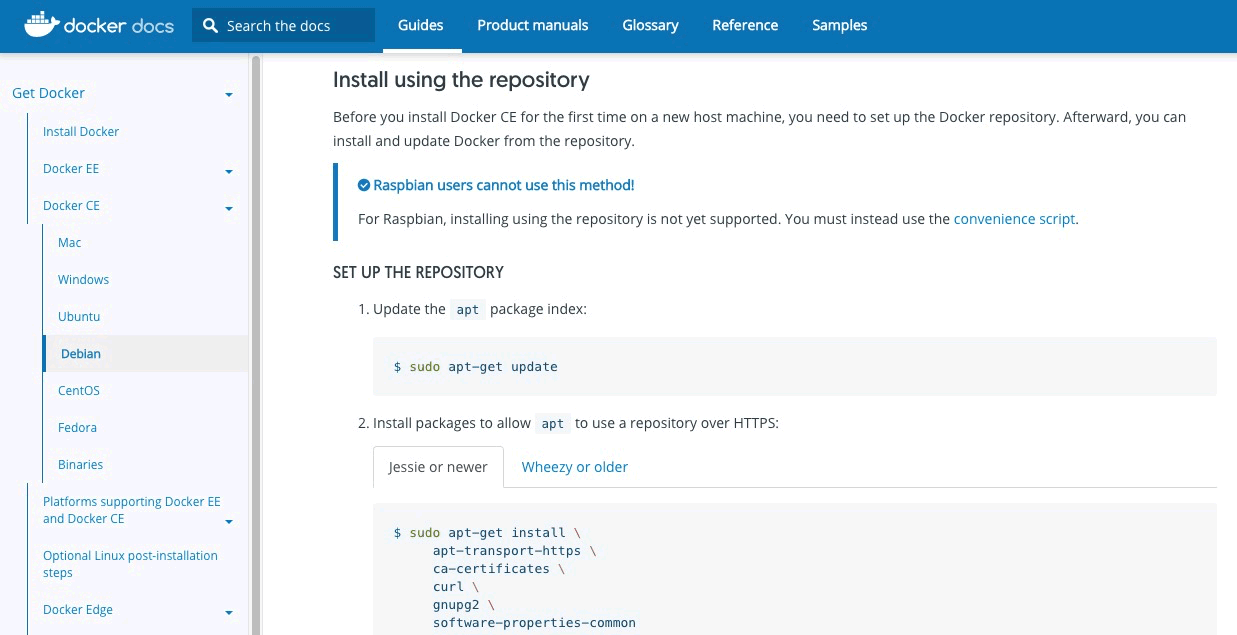Expand the Docker EE submenu arrow

tap(229, 171)
